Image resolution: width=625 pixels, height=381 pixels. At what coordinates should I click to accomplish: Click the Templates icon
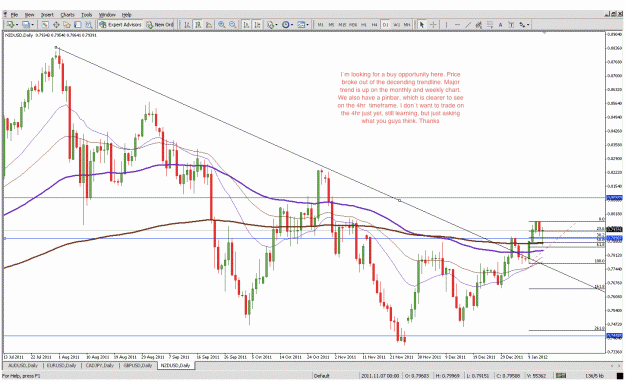[x=301, y=25]
